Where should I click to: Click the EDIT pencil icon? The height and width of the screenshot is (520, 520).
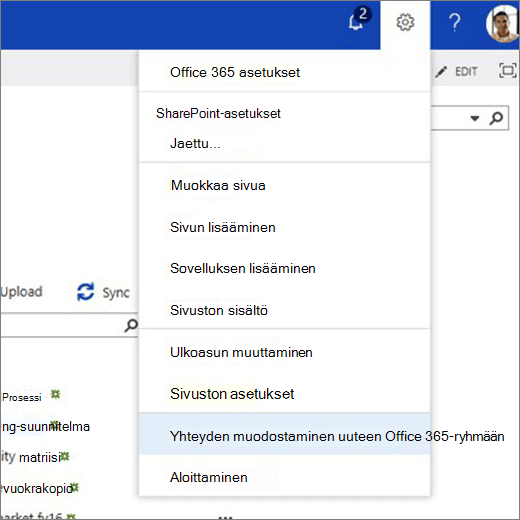(441, 71)
